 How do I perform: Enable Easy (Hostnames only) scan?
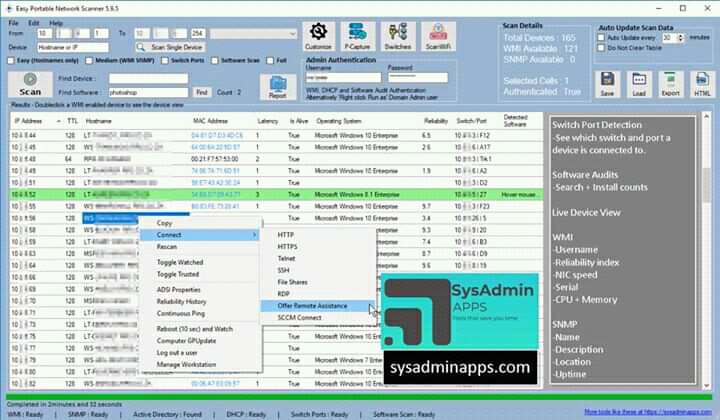pyautogui.click(x=11, y=61)
